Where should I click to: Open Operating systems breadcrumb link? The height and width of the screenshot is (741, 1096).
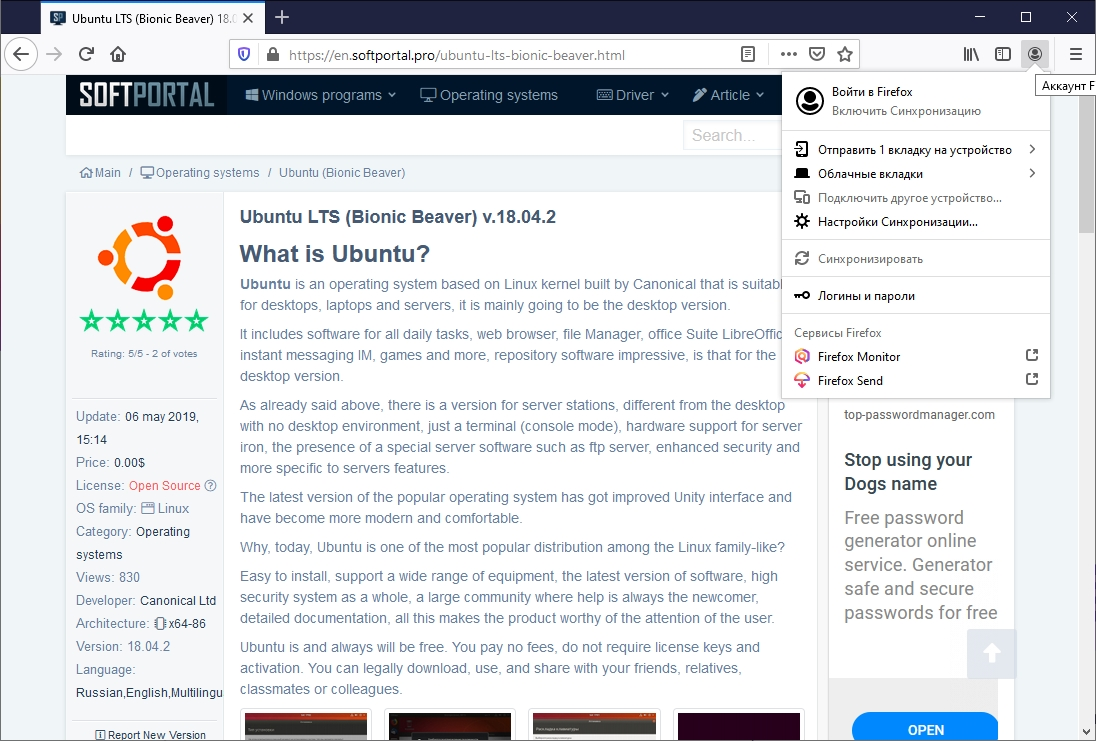(200, 173)
